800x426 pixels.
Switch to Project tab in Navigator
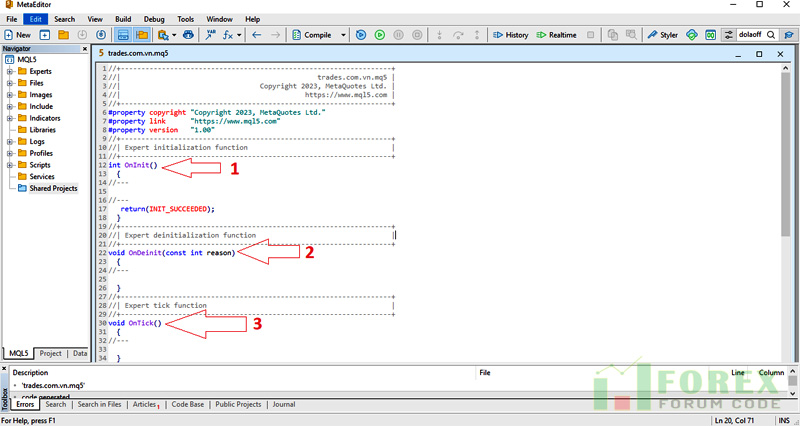point(50,353)
